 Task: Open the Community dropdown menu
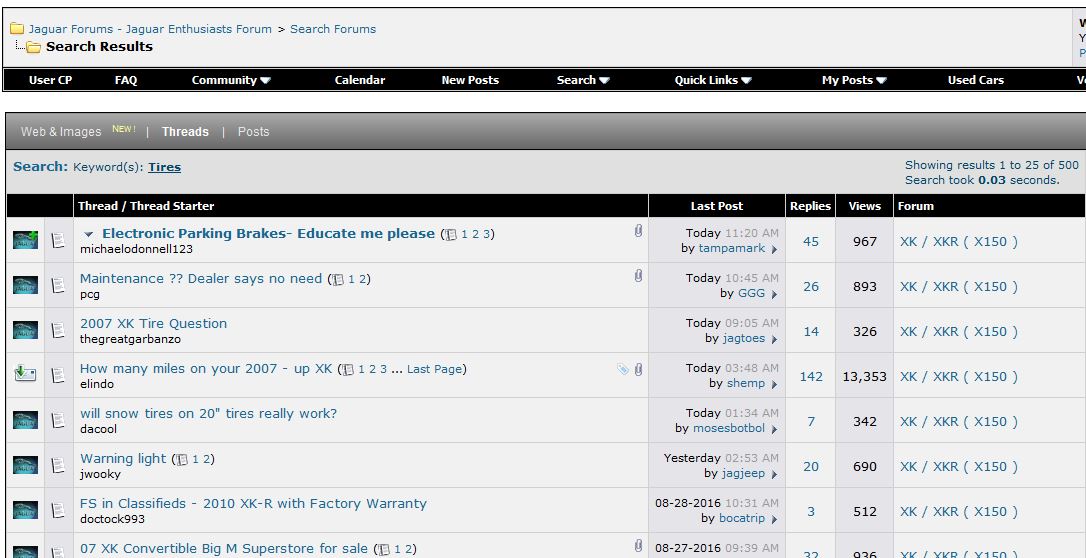tap(231, 80)
